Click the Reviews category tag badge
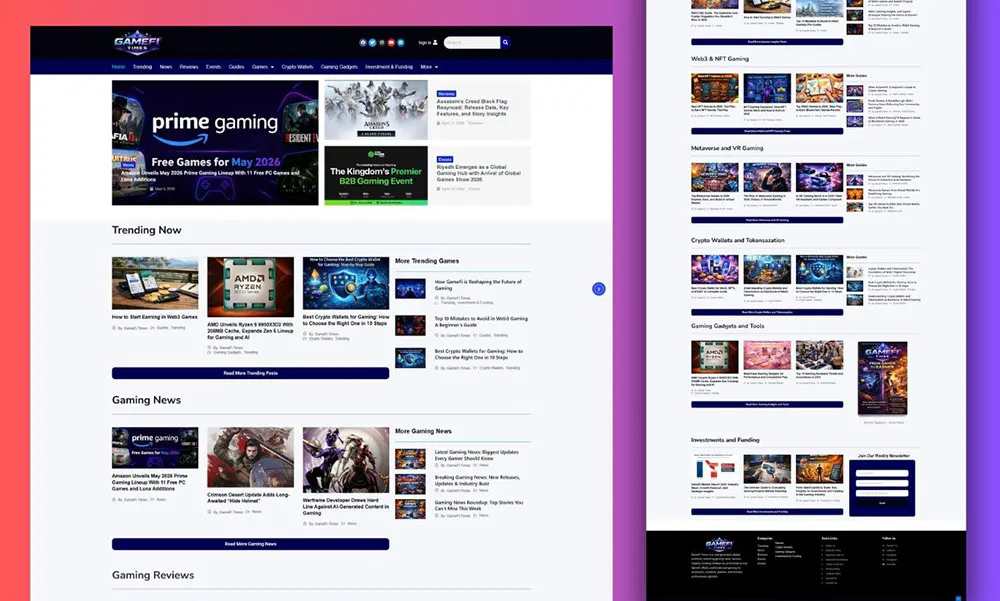This screenshot has width=1000, height=601. tap(446, 94)
